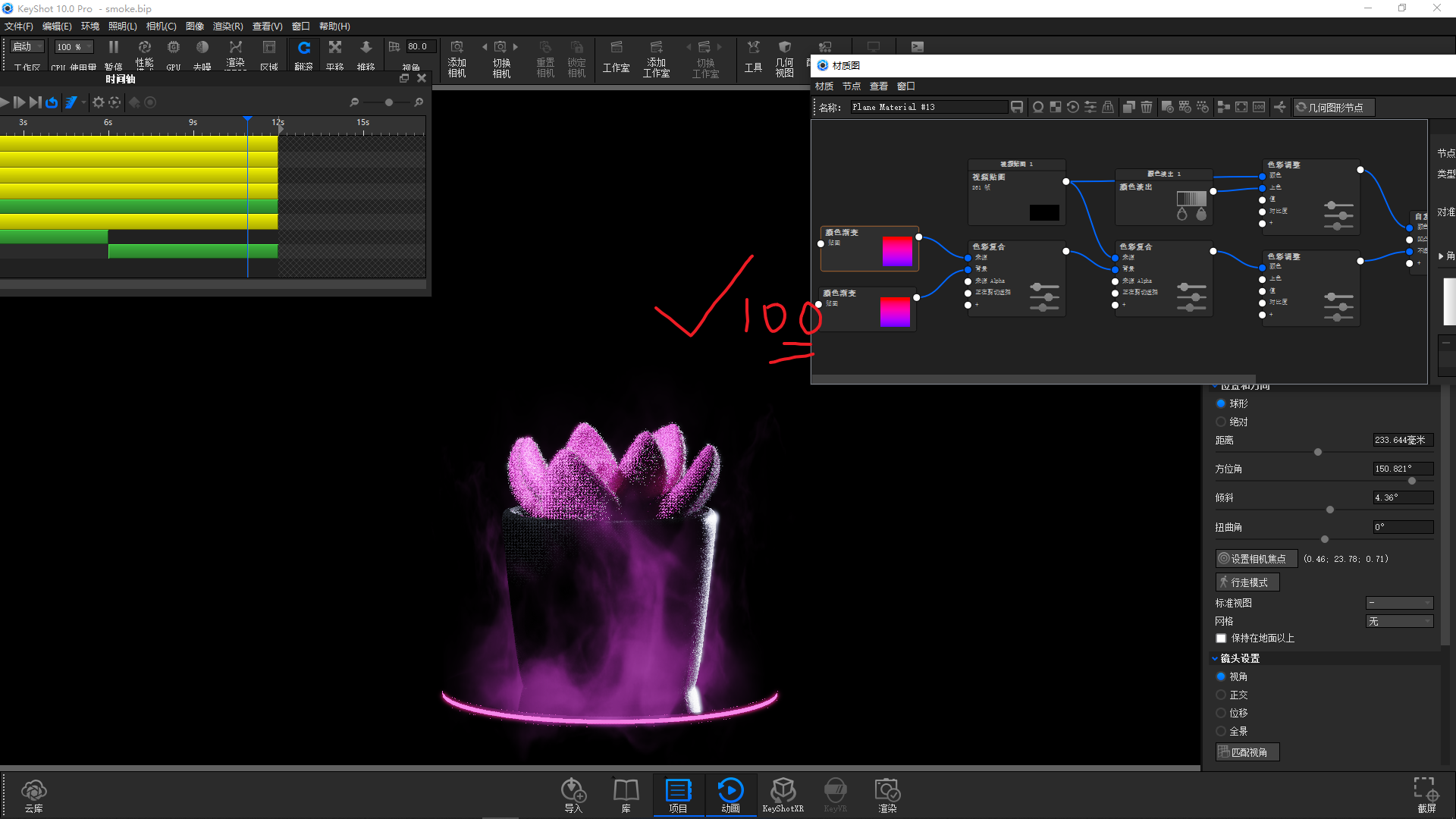1456x819 pixels.
Task: Save the material in the Material Graph toolbar
Action: [x=1016, y=107]
